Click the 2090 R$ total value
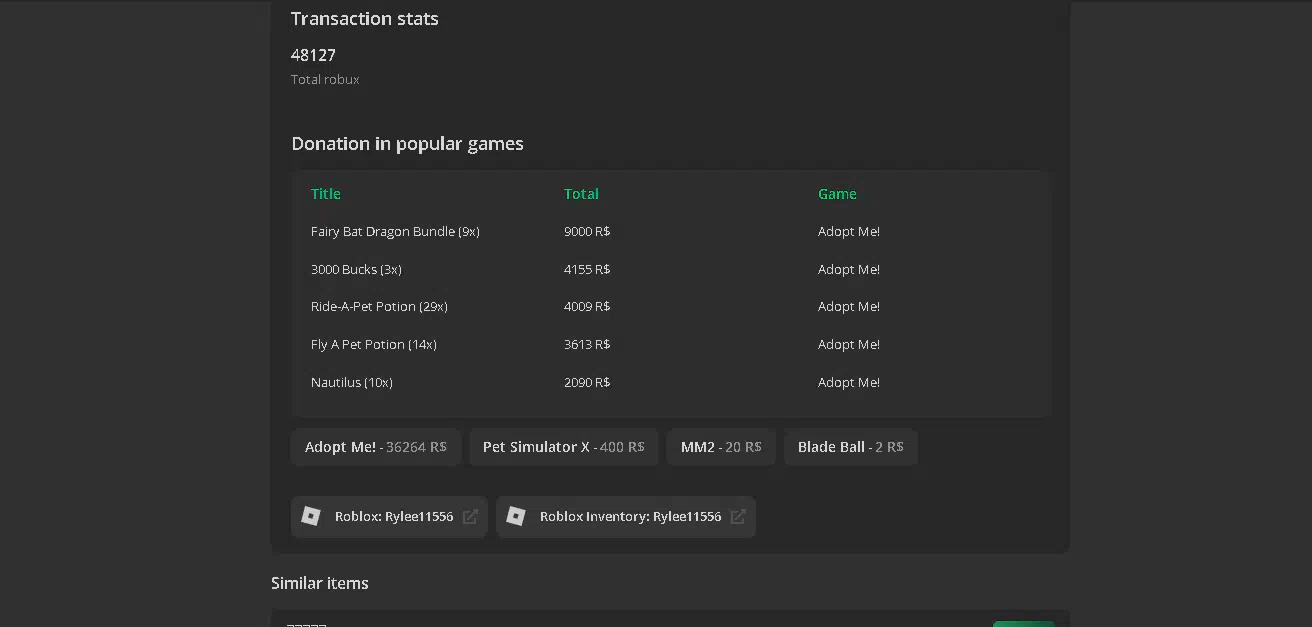 587,383
